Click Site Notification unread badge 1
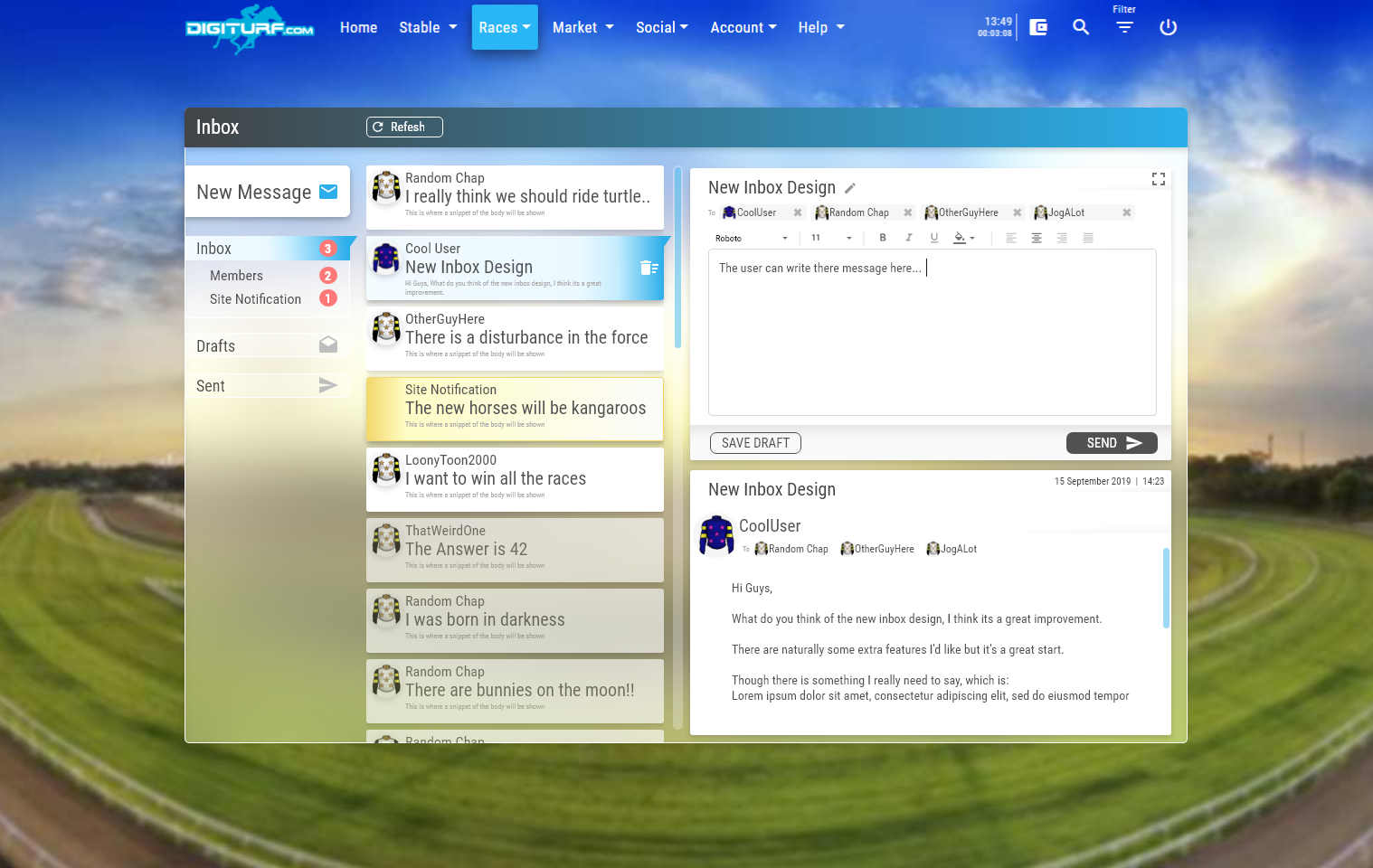Image resolution: width=1373 pixels, height=868 pixels. click(328, 298)
